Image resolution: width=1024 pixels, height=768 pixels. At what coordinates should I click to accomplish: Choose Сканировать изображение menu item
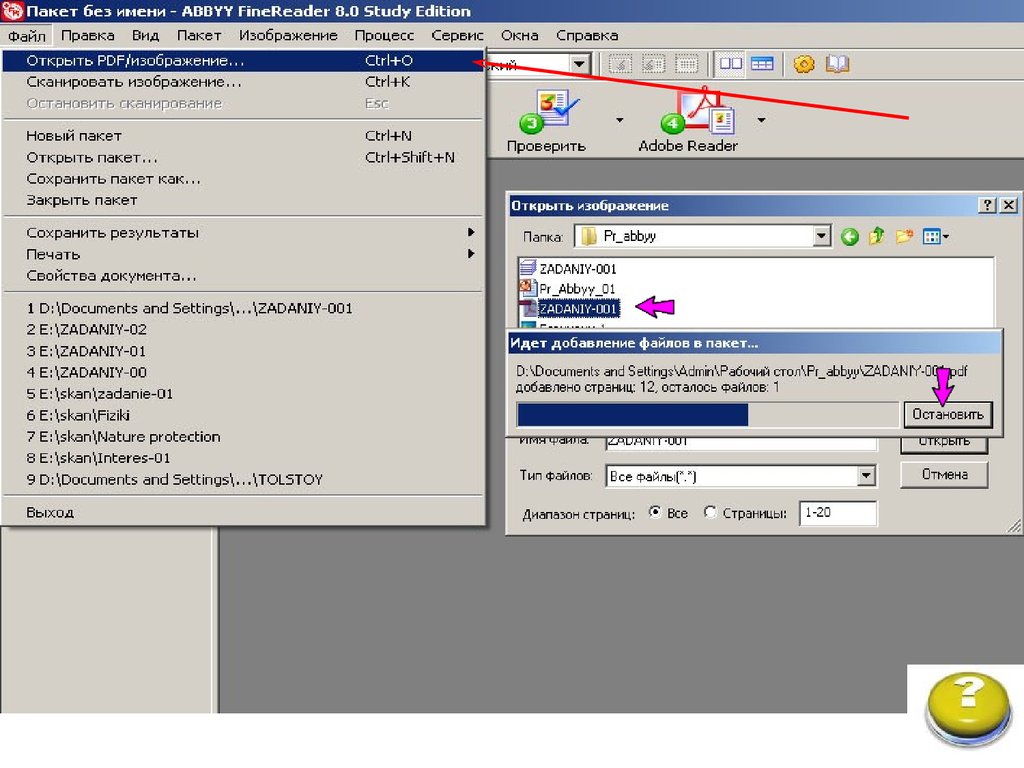coord(242,82)
